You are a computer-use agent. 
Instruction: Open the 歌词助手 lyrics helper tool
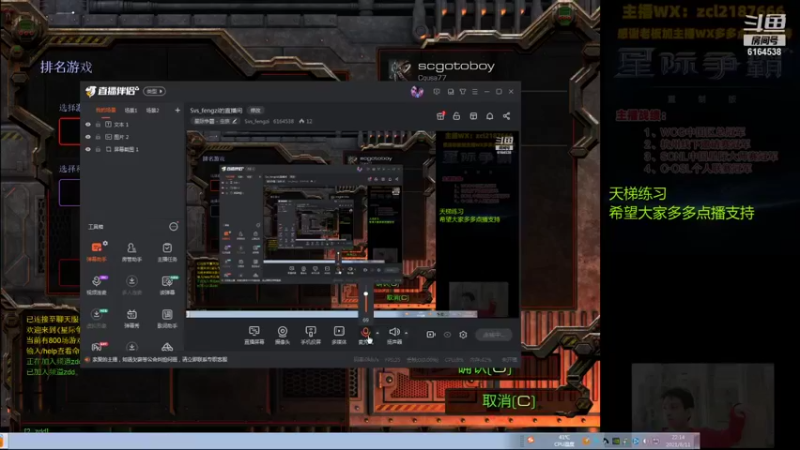click(x=167, y=318)
